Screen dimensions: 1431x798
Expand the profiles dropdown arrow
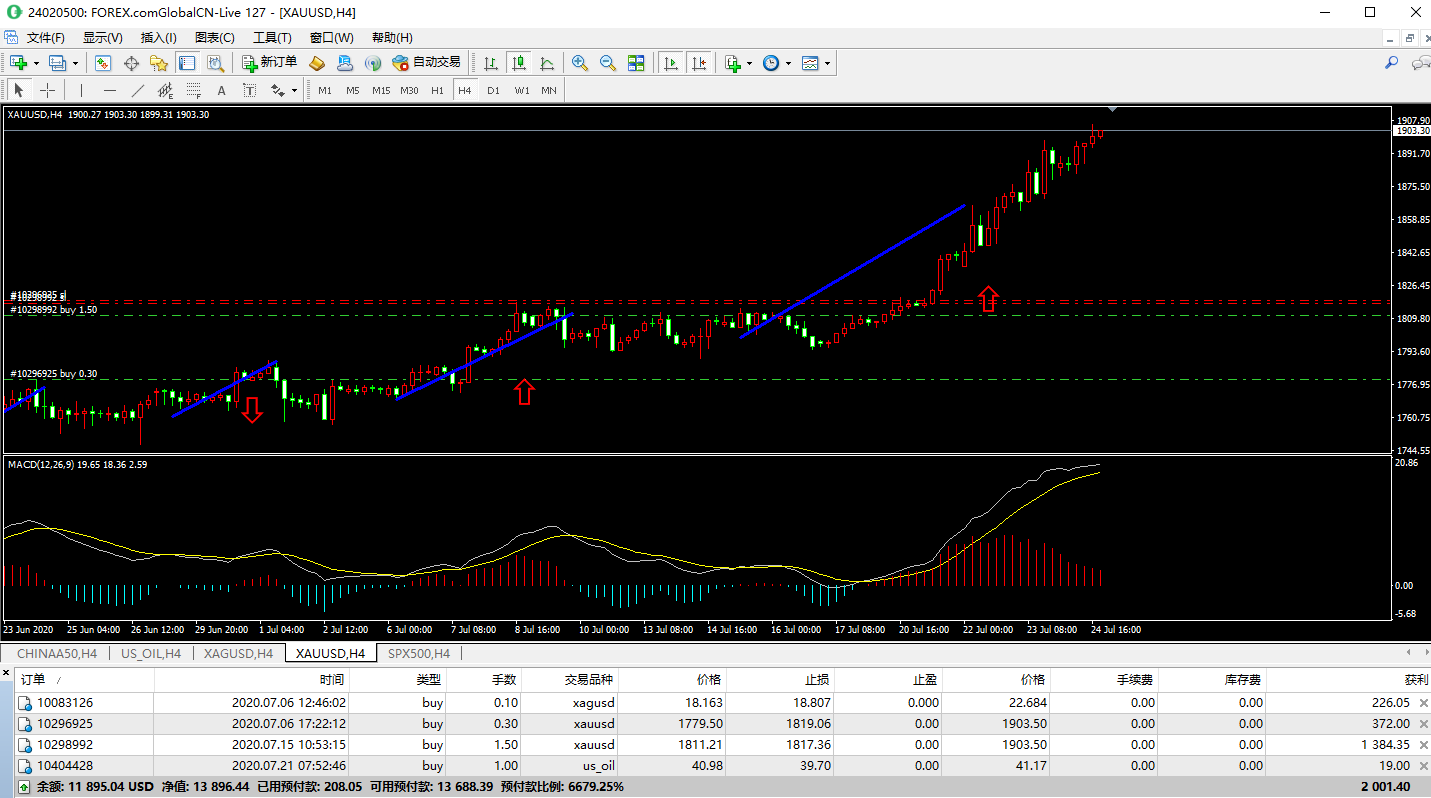[x=76, y=63]
